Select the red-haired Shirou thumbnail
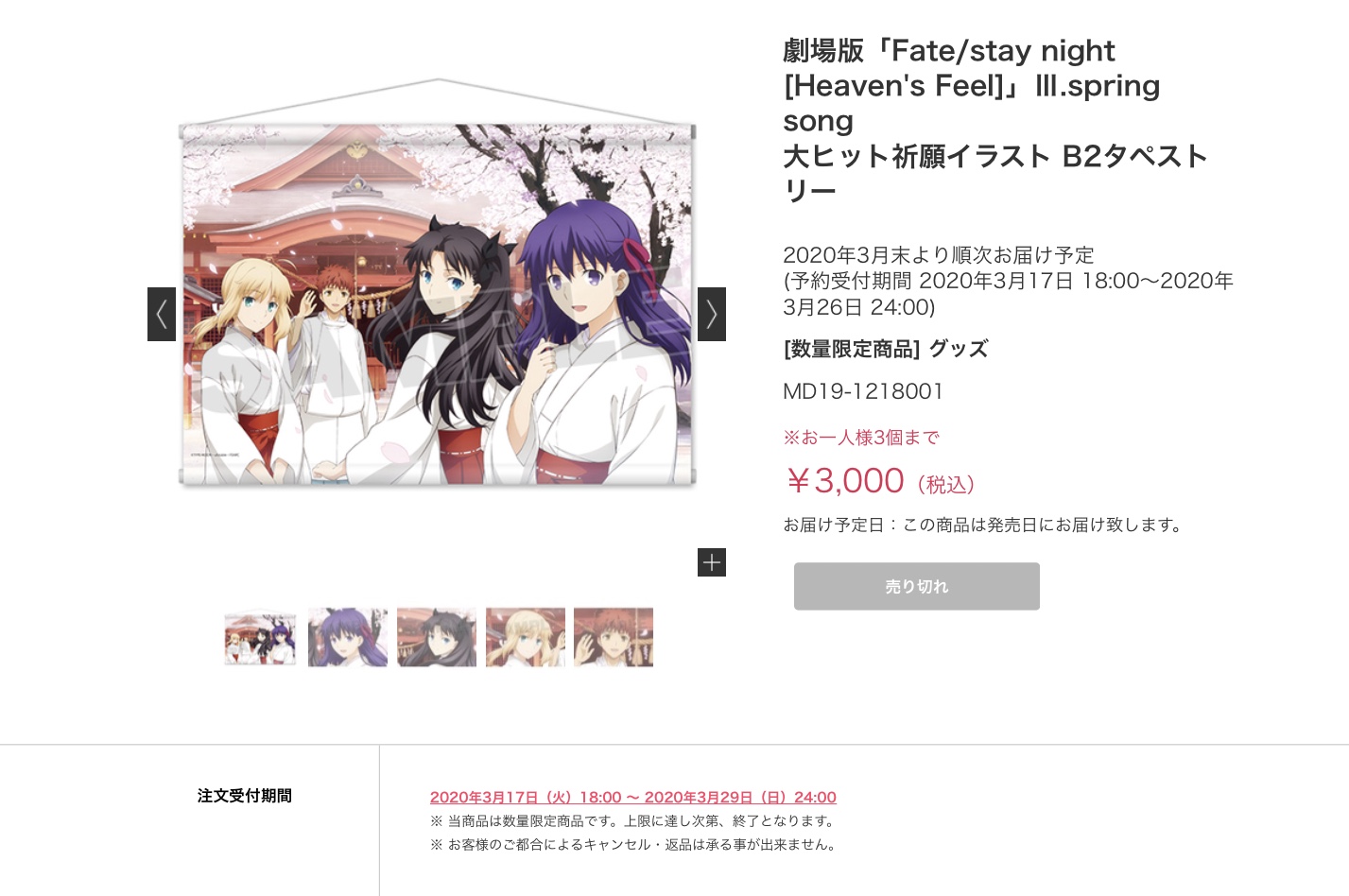Image resolution: width=1349 pixels, height=896 pixels. 614,638
